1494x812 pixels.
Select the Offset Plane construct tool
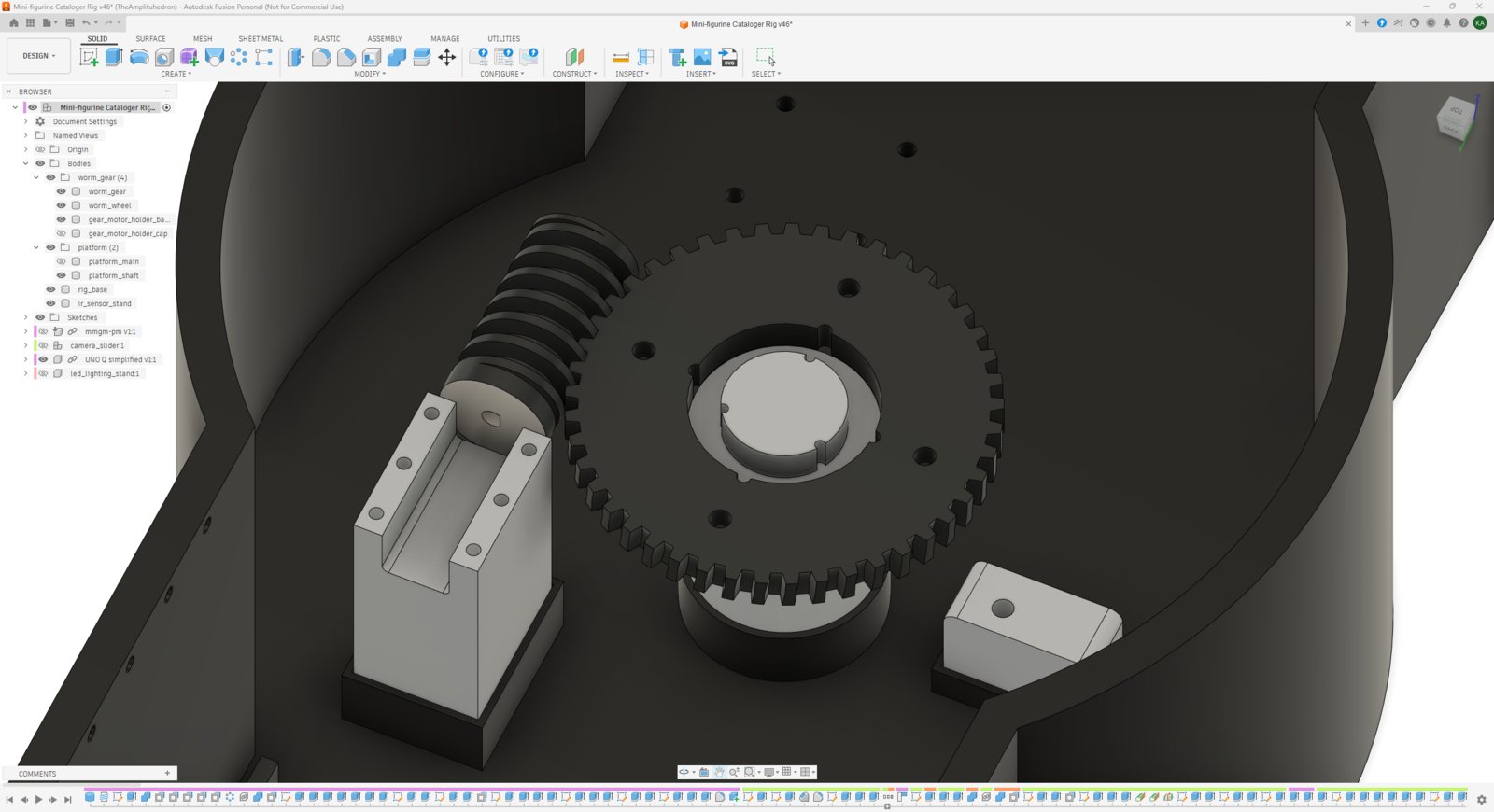[575, 57]
